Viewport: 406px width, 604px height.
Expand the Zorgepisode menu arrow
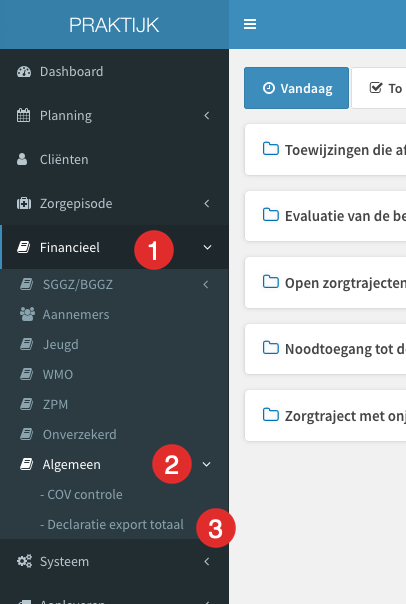[207, 203]
